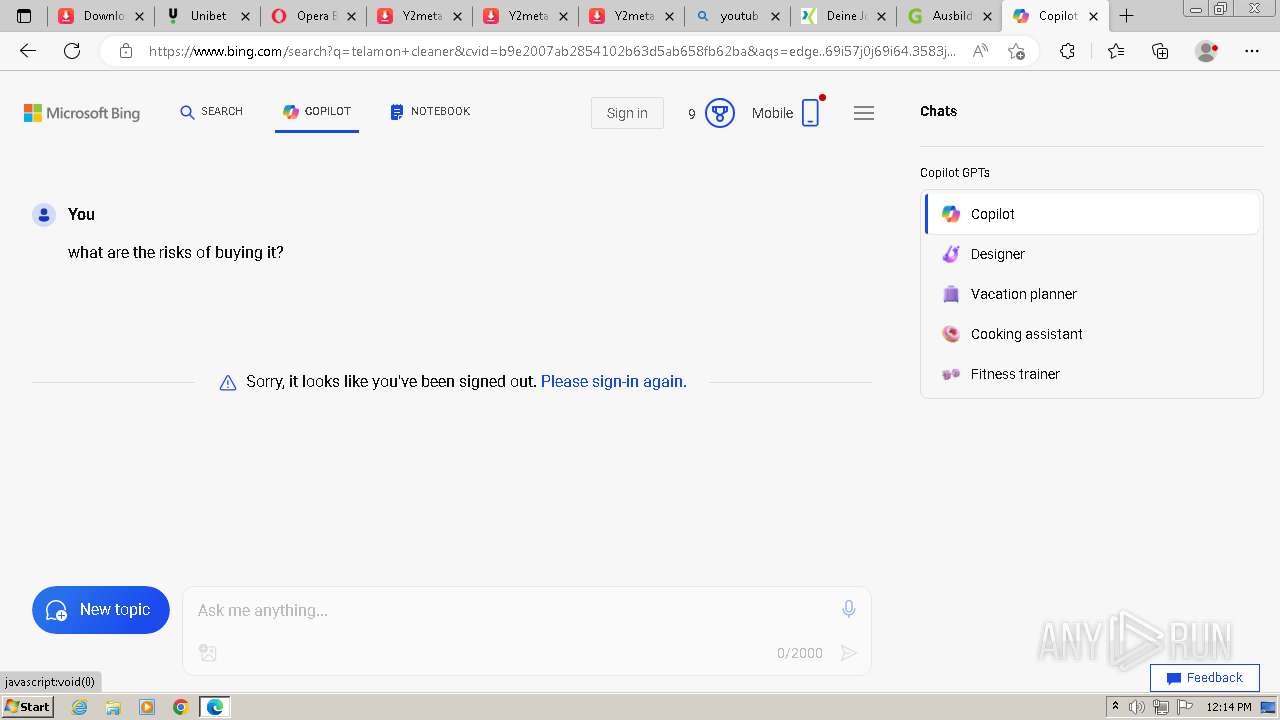Viewport: 1280px width, 720px height.
Task: Activate the microphone voice input
Action: (848, 609)
